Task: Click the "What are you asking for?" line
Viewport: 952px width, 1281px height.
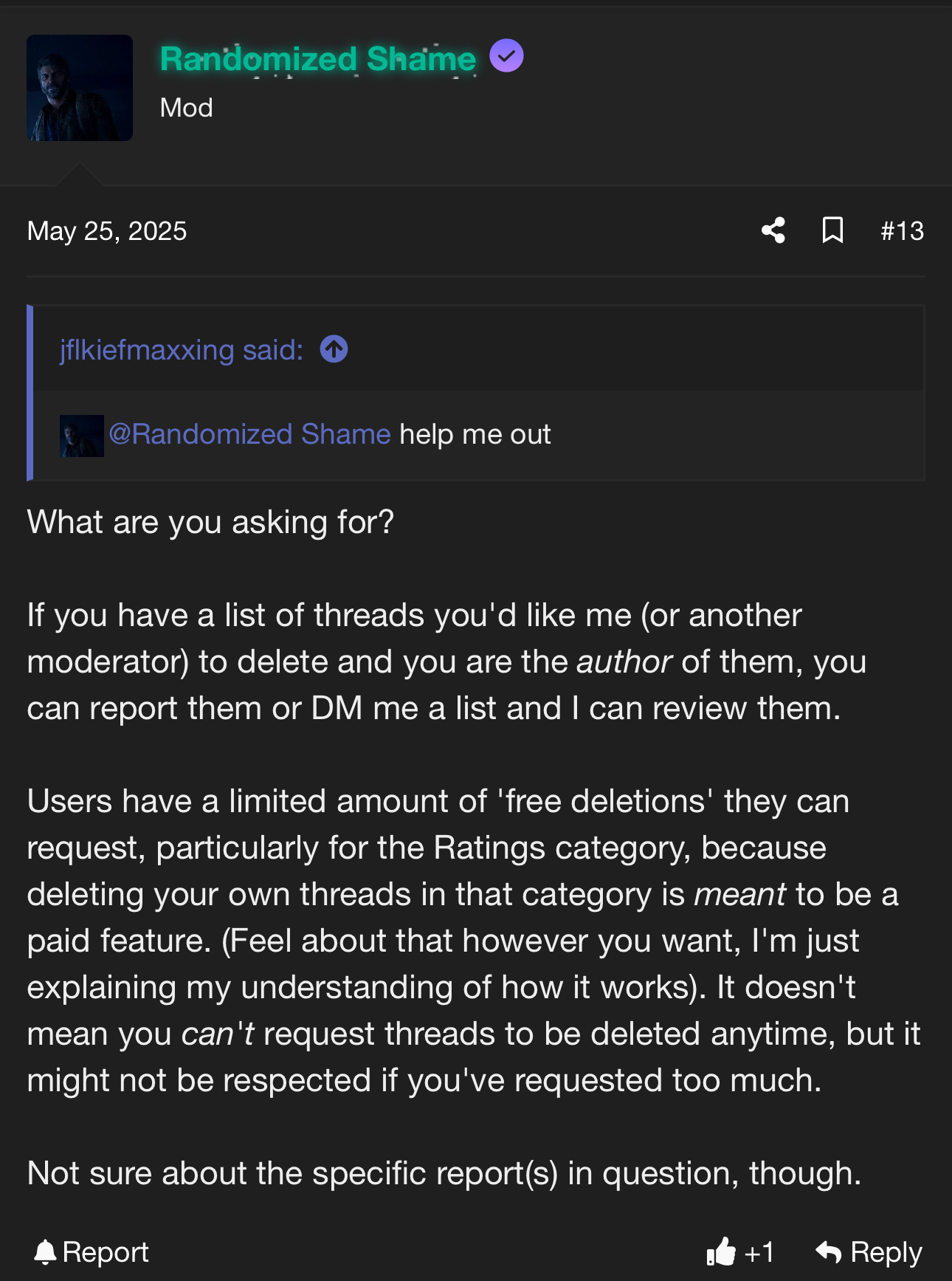Action: click(210, 523)
